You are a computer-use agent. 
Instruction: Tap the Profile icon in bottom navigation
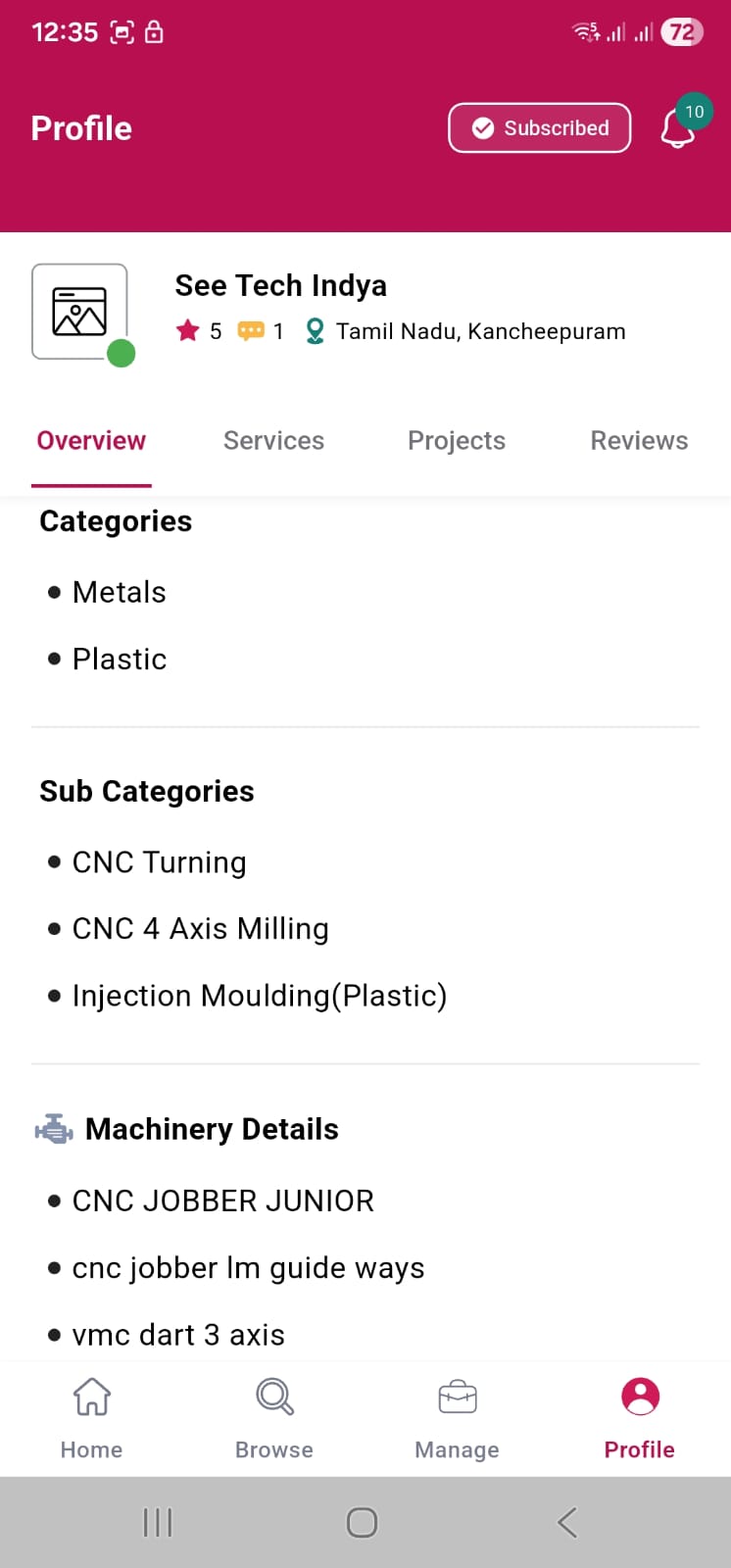pos(640,1397)
